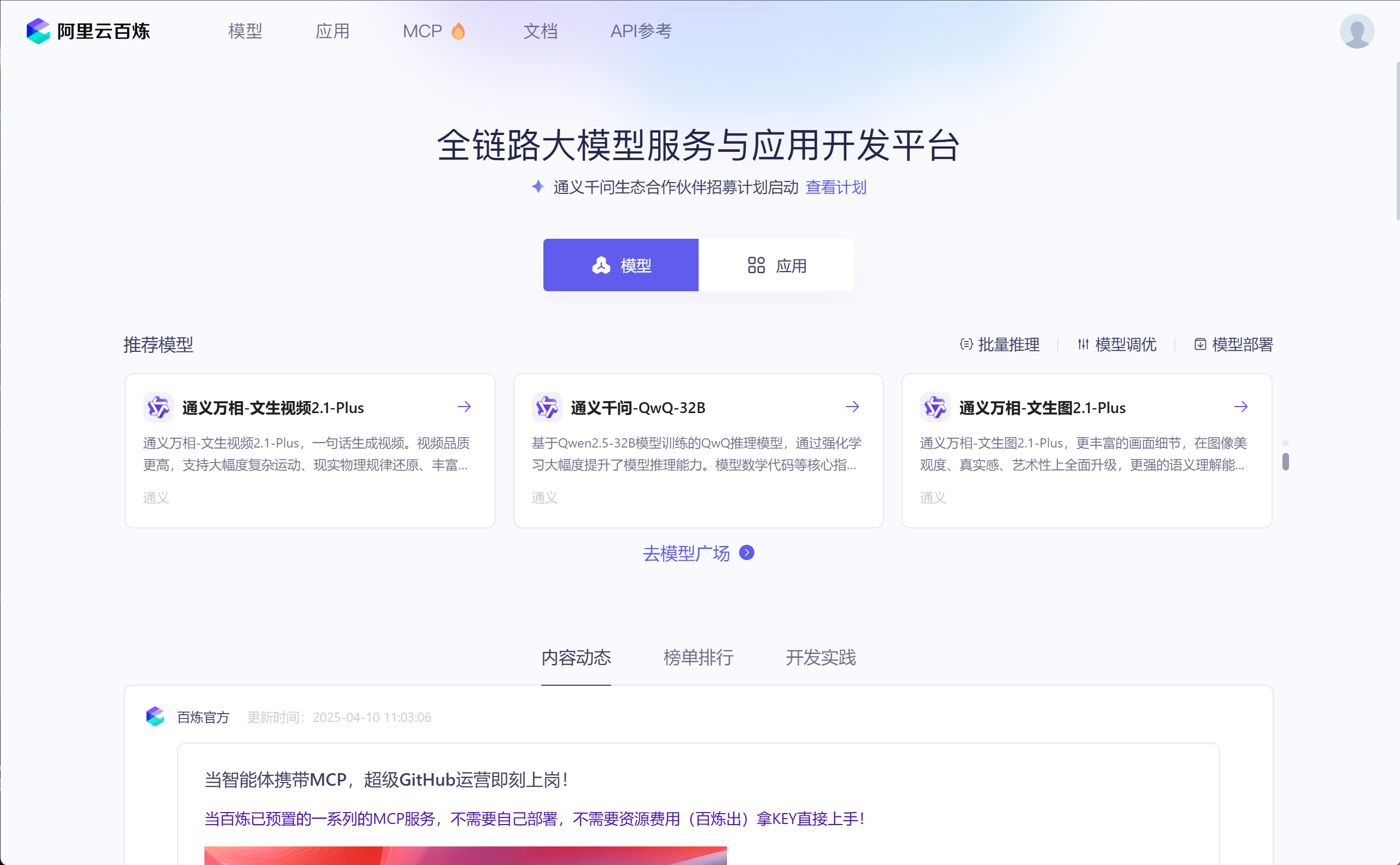
Task: Click the 通义千问生态合作伙伴招募计划启动 announcement text
Action: click(x=676, y=187)
